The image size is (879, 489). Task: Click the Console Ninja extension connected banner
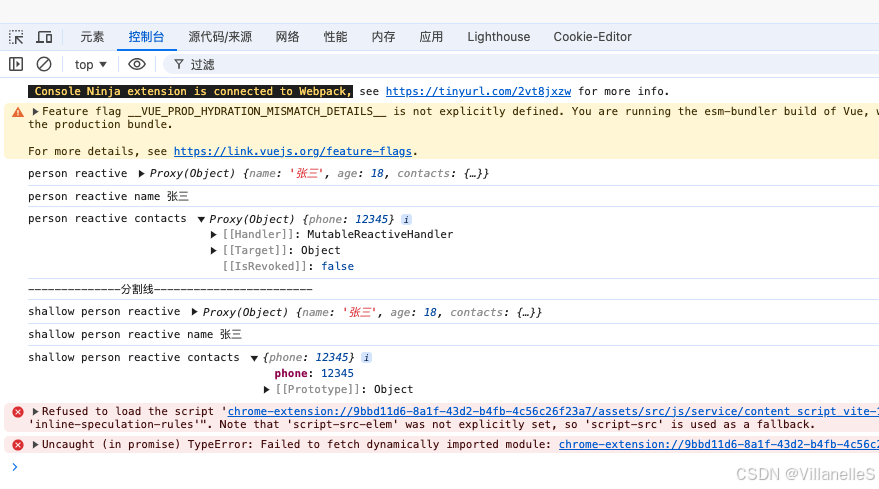[x=191, y=91]
